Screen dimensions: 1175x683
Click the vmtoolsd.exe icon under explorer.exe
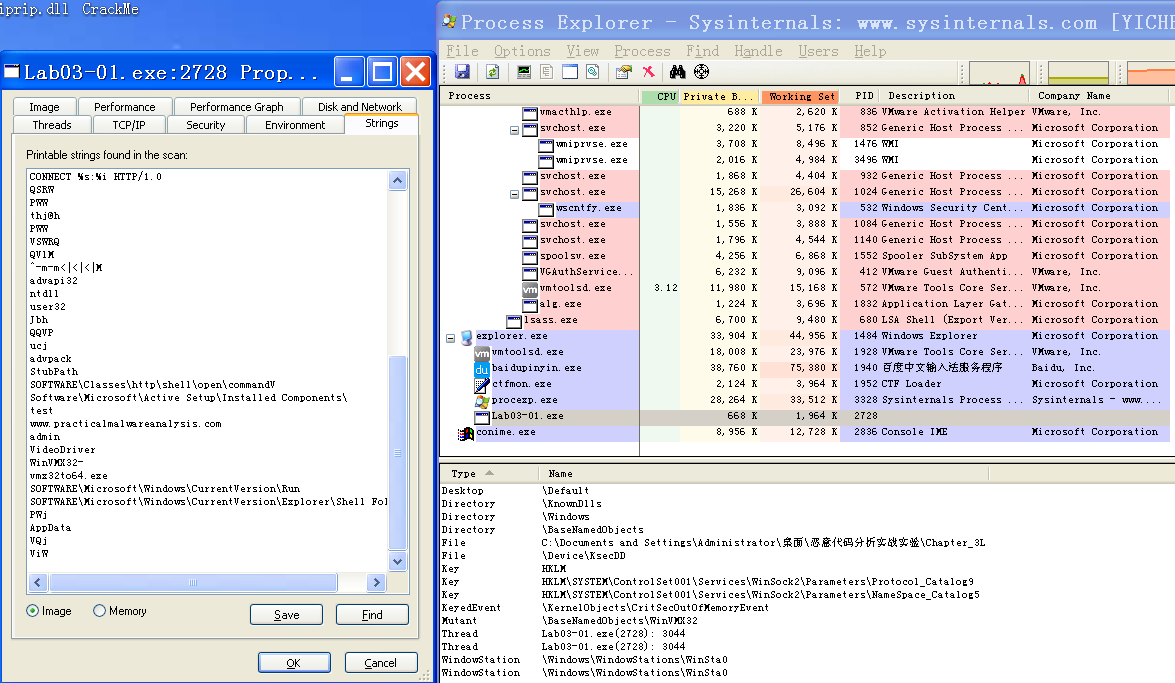(482, 352)
